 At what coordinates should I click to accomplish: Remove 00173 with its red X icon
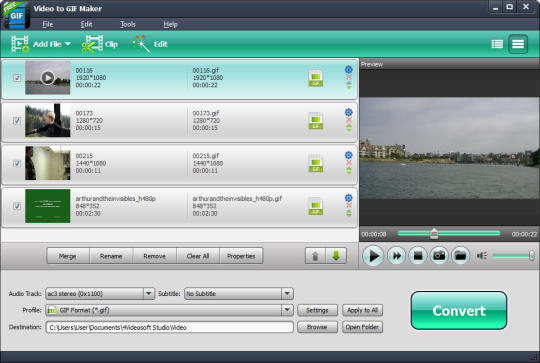[349, 120]
